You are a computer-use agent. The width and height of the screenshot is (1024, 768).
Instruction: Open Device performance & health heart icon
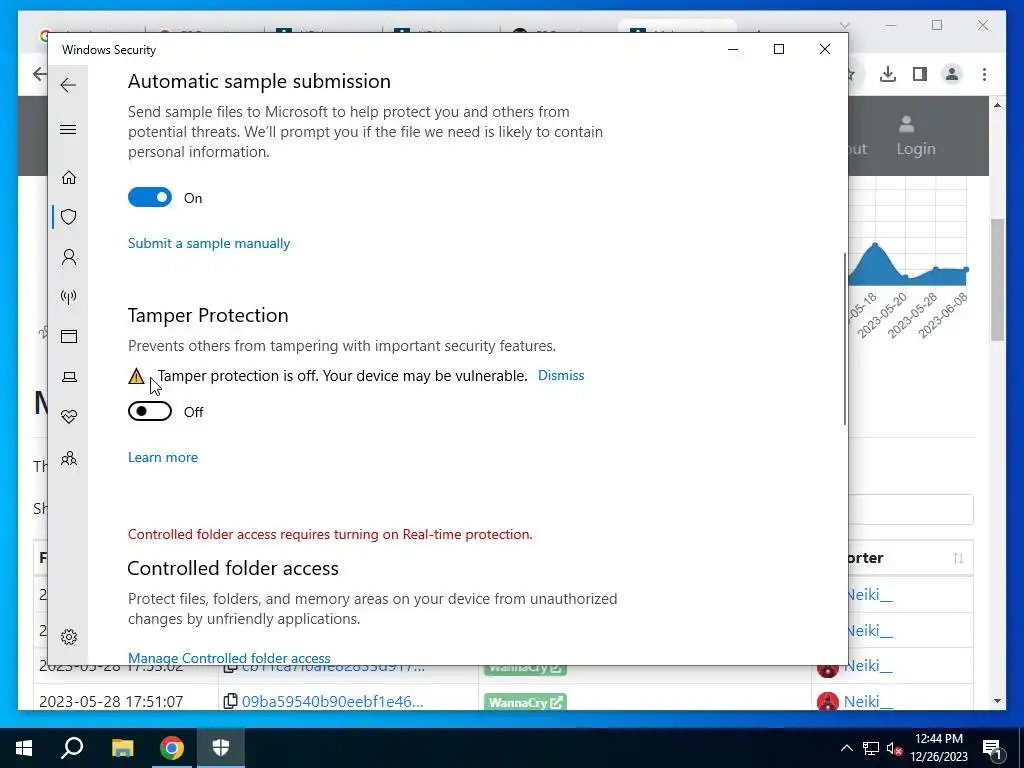point(69,417)
